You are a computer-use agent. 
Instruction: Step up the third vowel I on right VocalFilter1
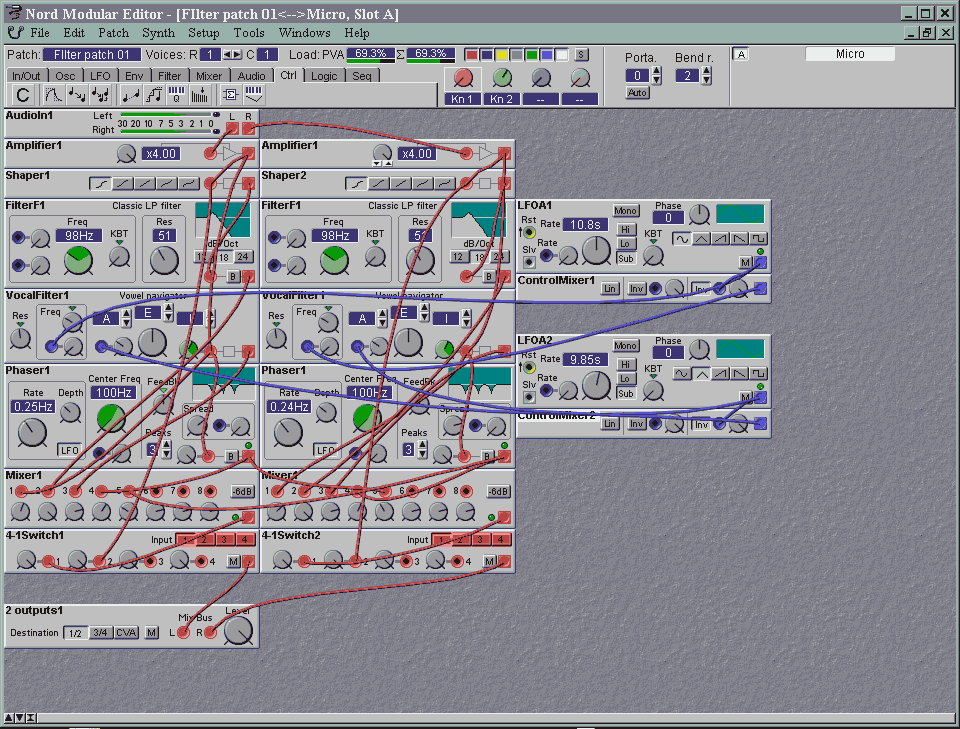[467, 314]
